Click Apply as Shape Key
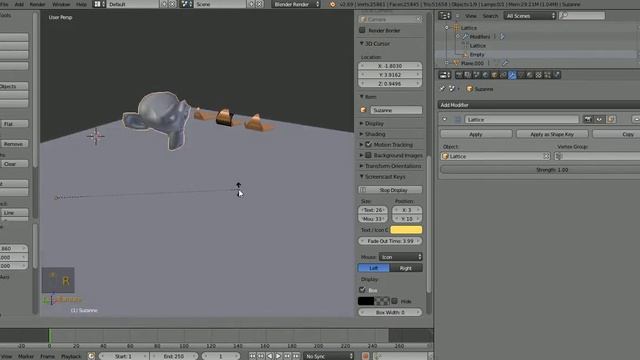The image size is (640, 360). [x=552, y=134]
